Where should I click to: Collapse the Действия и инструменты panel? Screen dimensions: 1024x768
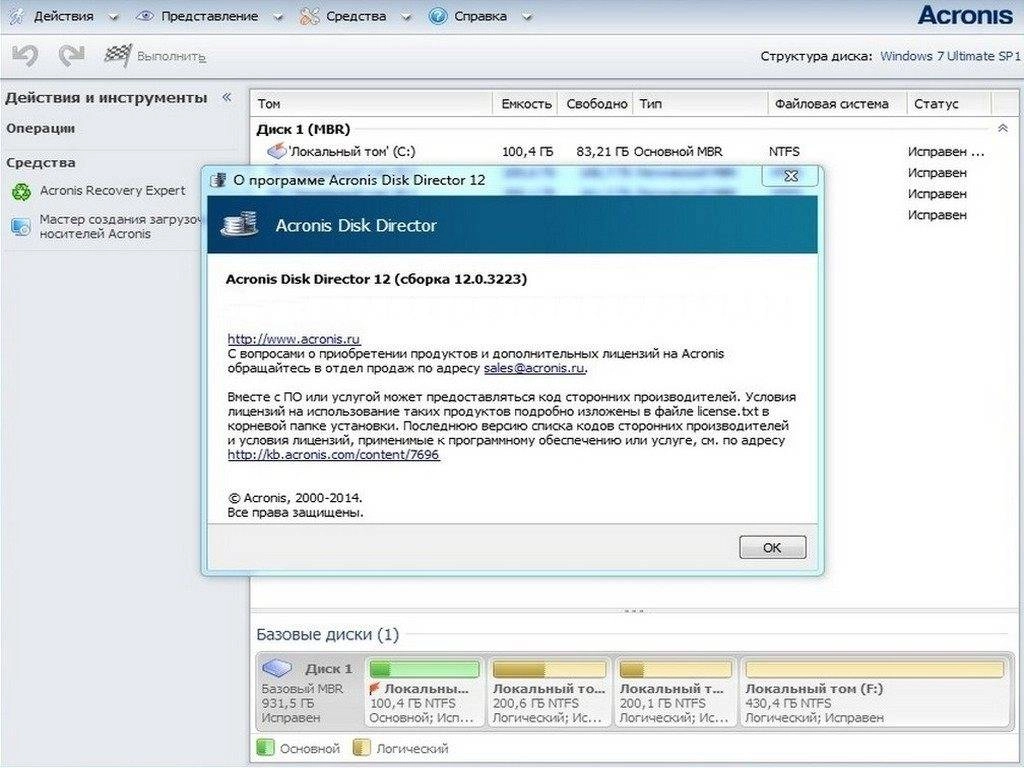pyautogui.click(x=227, y=97)
